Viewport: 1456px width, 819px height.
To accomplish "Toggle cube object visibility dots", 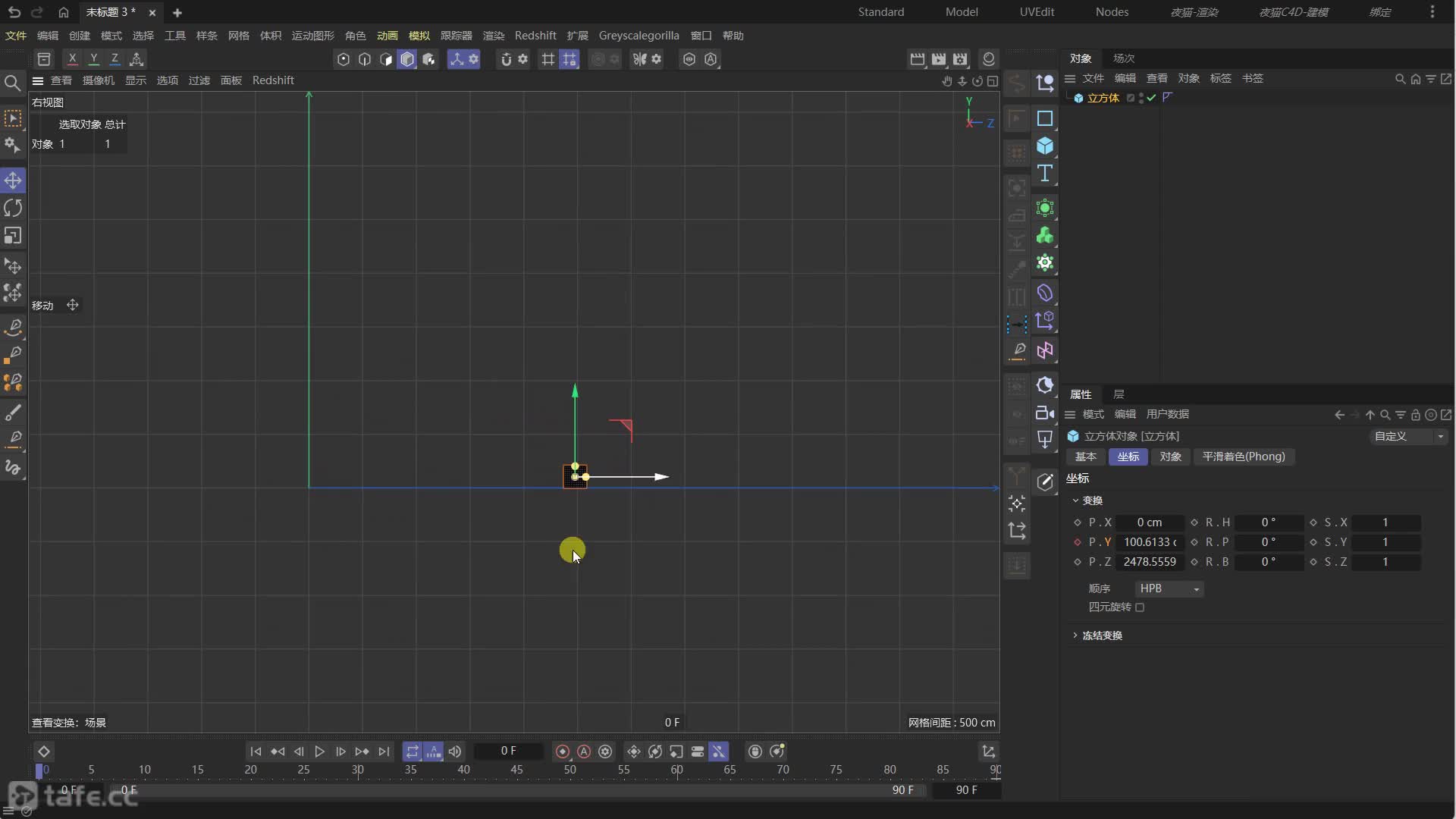I will point(1141,98).
